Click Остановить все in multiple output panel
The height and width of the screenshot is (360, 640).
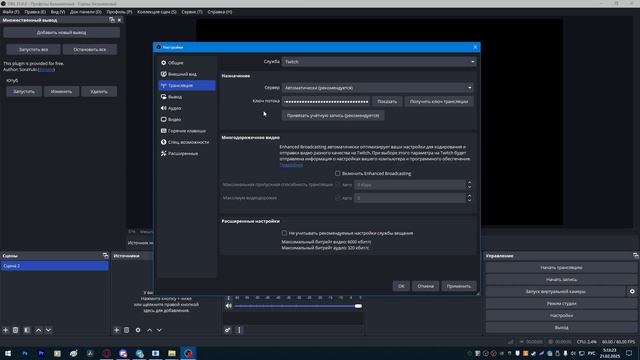(x=90, y=49)
